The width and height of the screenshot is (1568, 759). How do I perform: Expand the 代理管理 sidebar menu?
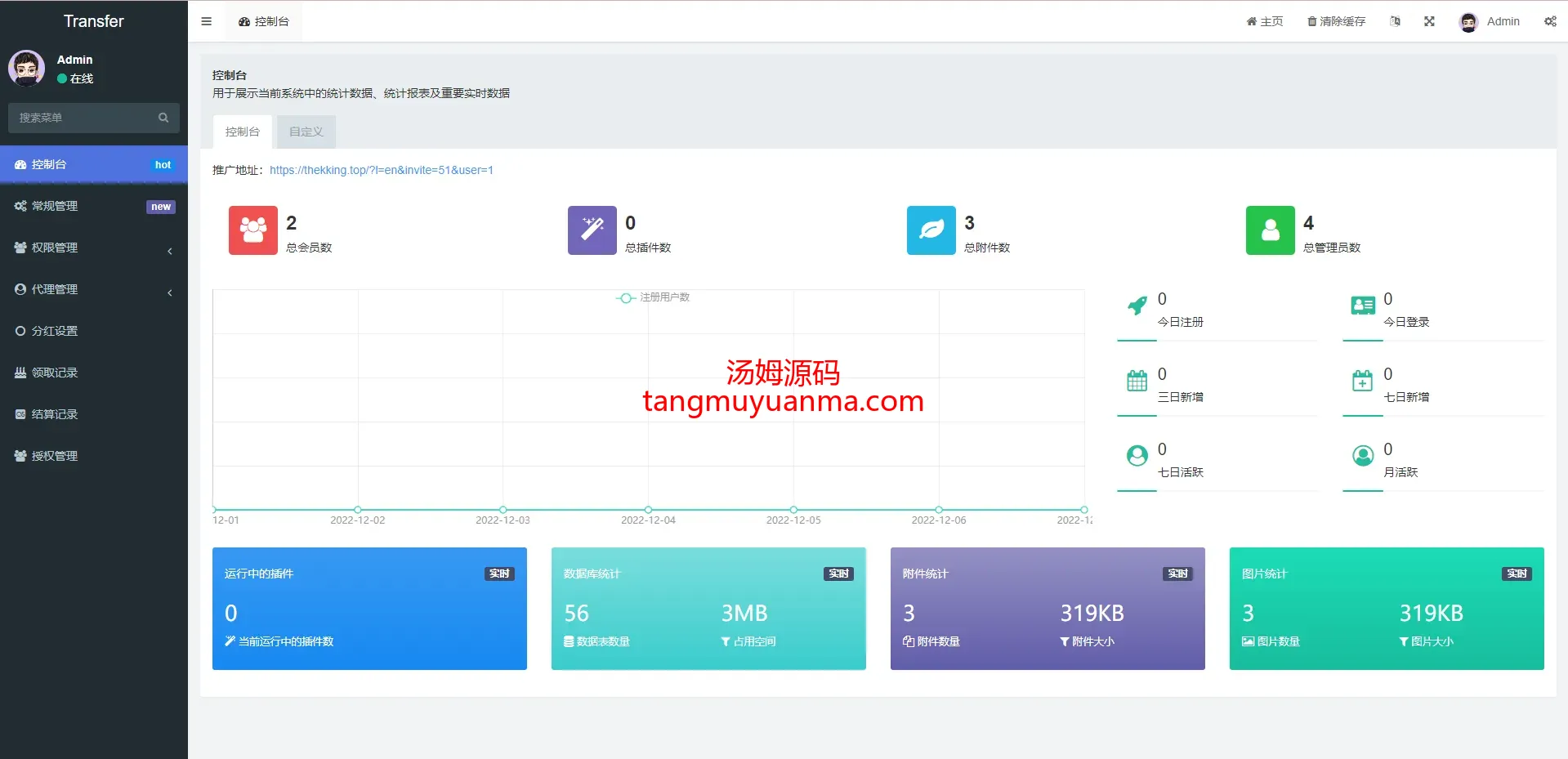pyautogui.click(x=94, y=289)
